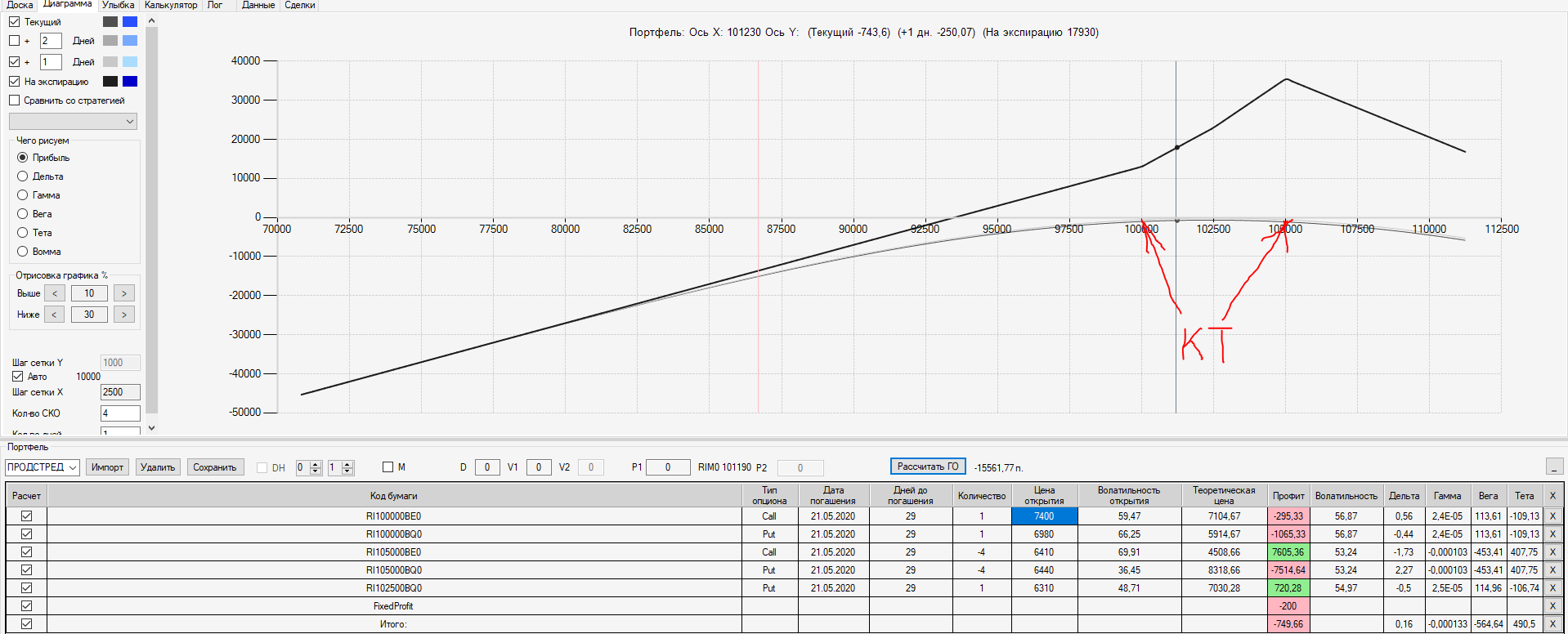Go to the Данные tab
The image size is (1568, 634).
(x=258, y=5)
